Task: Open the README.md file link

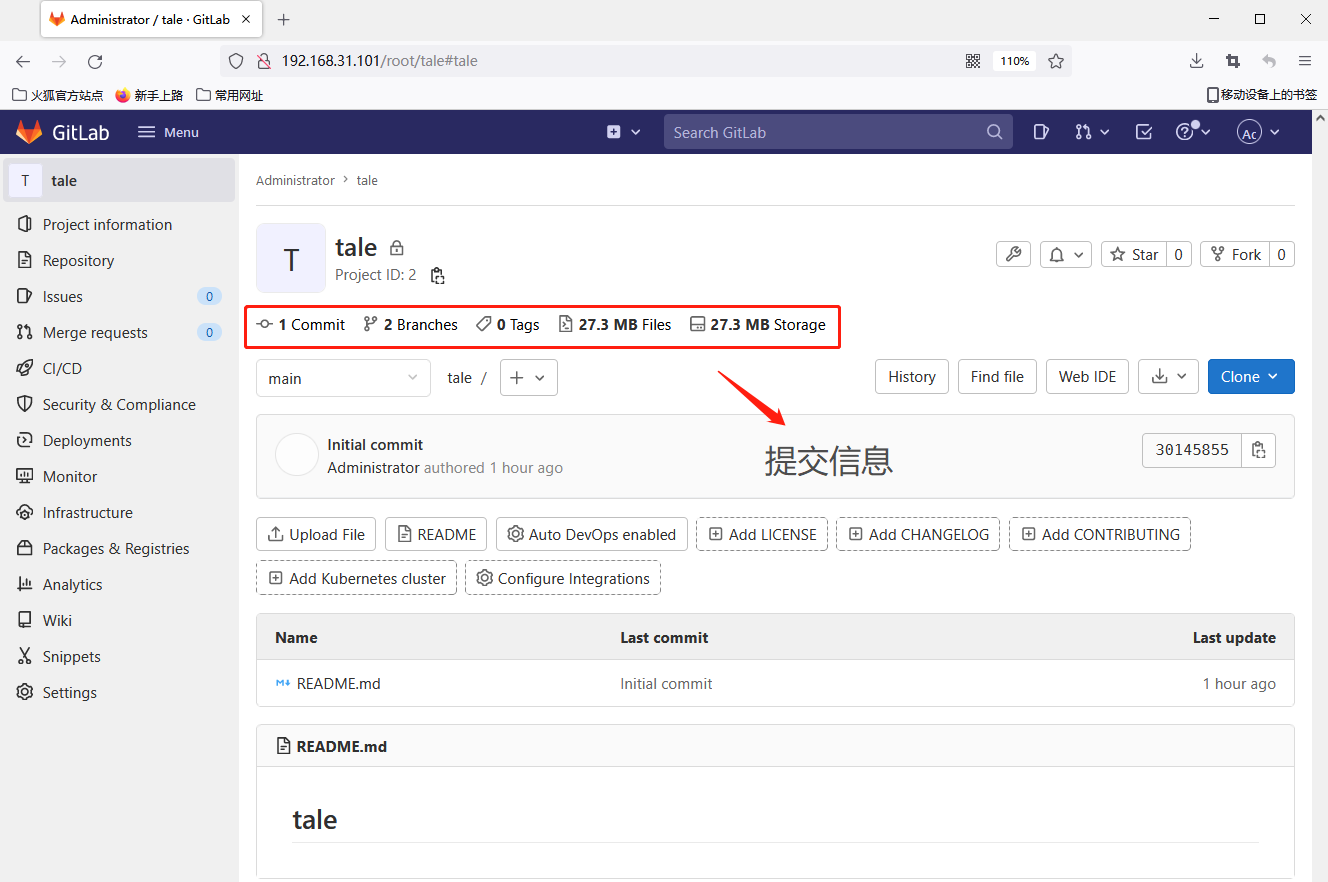Action: [x=338, y=684]
